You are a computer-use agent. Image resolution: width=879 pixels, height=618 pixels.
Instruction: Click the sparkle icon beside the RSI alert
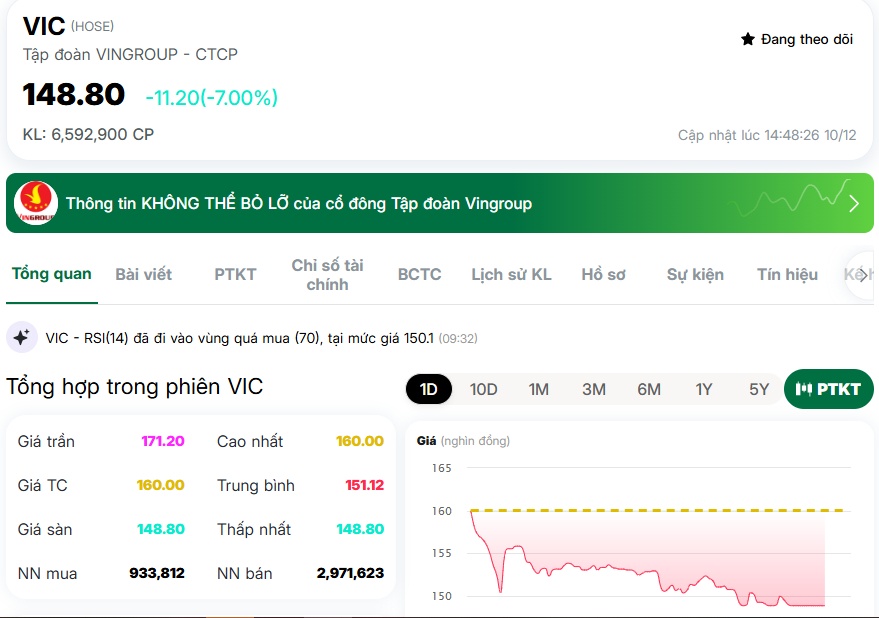[x=20, y=337]
